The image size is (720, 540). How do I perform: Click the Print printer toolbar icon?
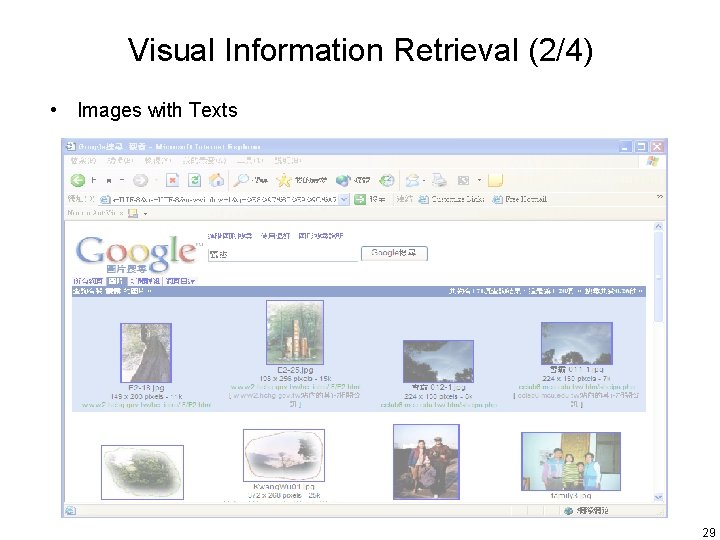point(439,180)
